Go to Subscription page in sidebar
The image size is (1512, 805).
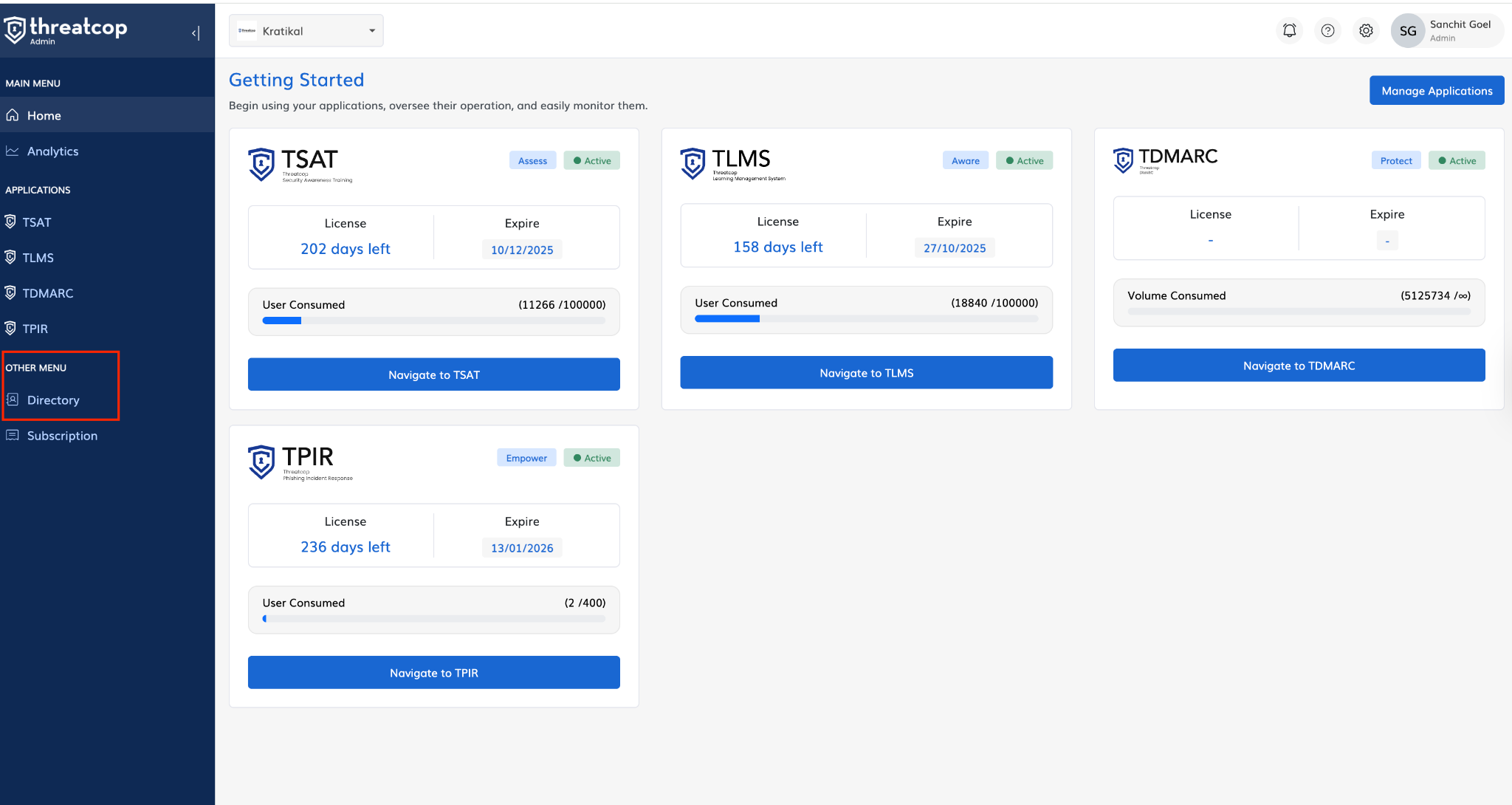coord(62,436)
